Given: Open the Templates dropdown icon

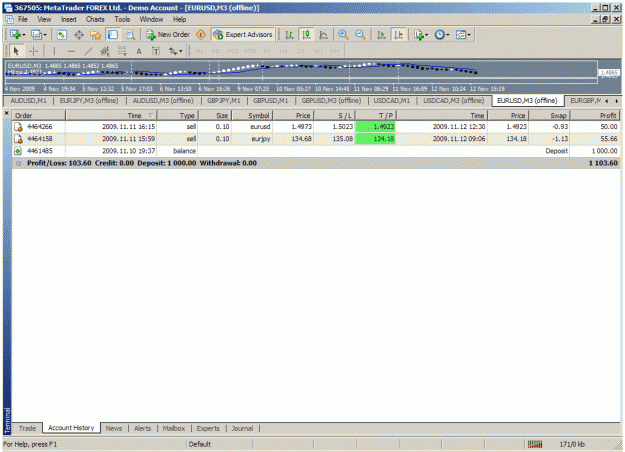Looking at the screenshot, I should (463, 35).
